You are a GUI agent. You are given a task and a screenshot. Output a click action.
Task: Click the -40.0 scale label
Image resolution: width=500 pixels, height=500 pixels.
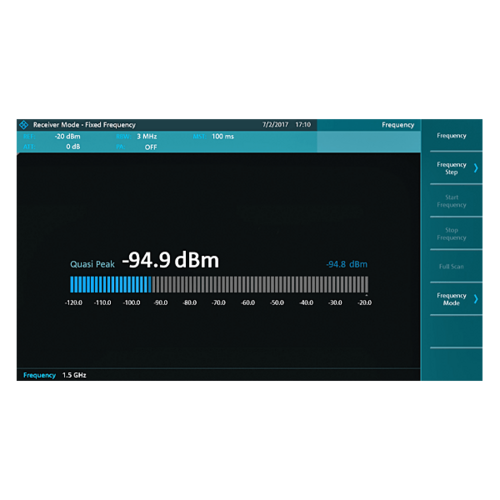[306, 303]
